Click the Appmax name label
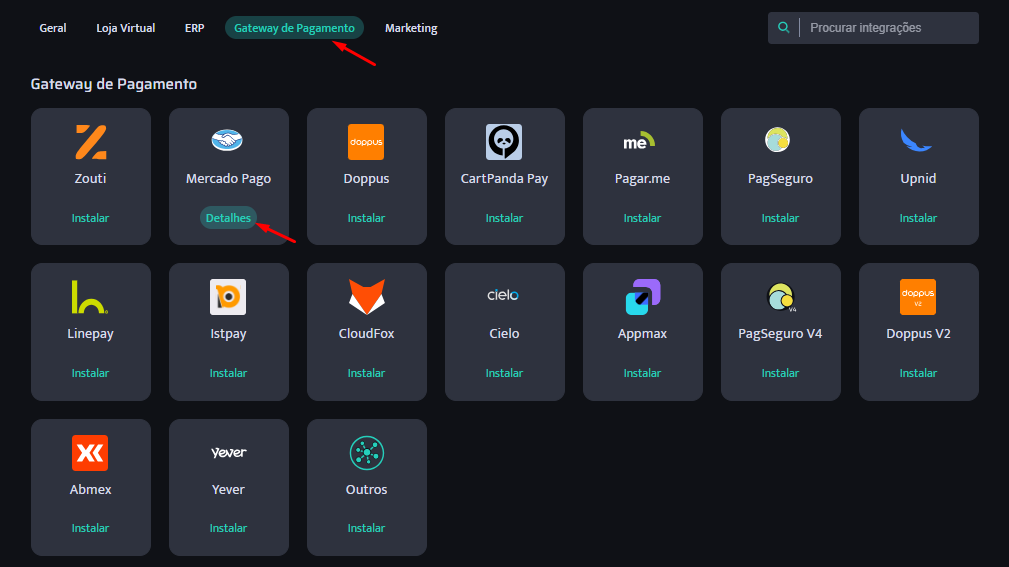 click(x=642, y=334)
